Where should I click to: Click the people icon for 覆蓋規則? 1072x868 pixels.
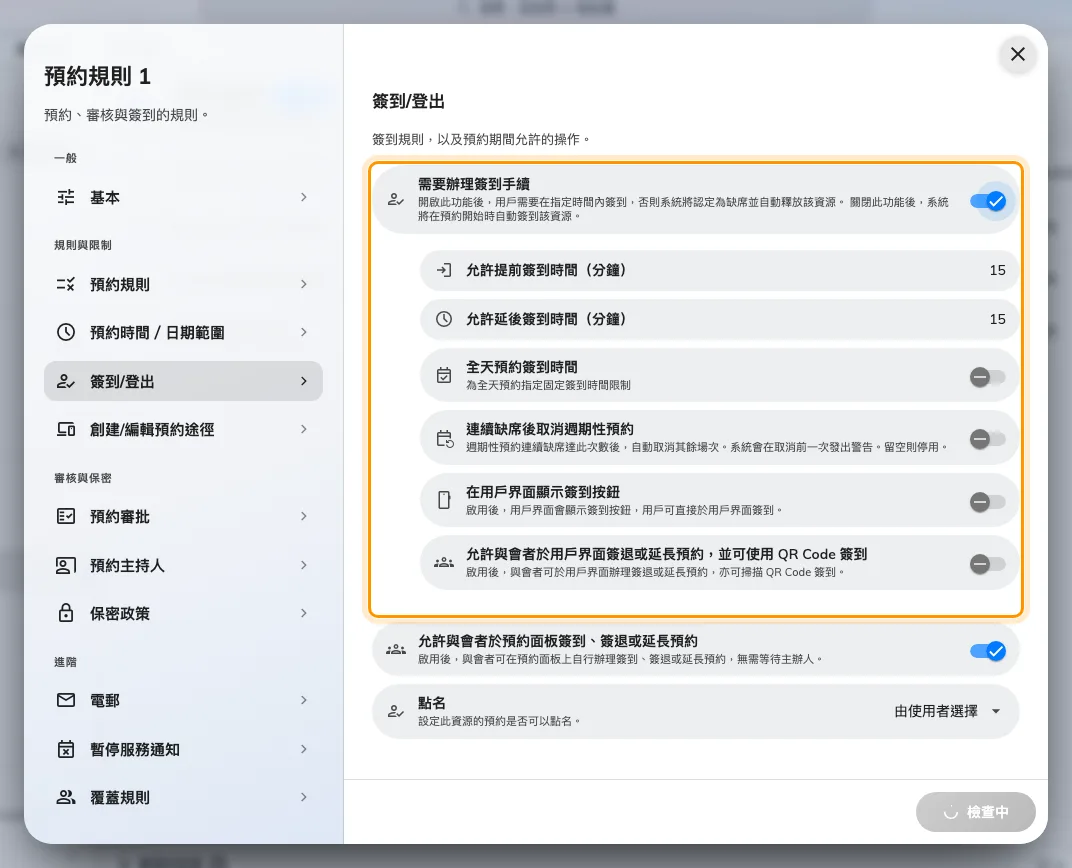coord(66,797)
